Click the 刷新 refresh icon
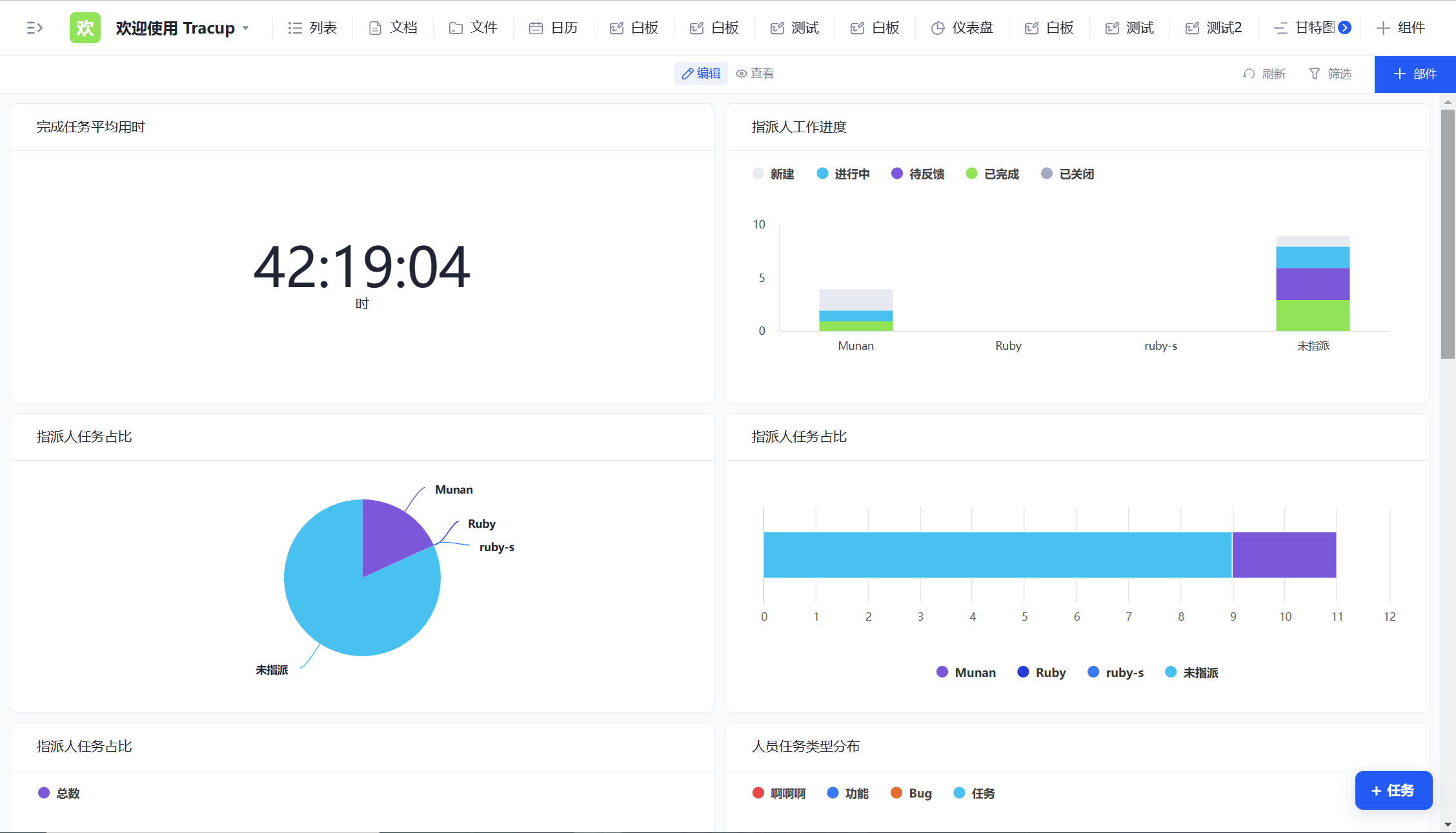This screenshot has height=833, width=1456. coord(1249,74)
